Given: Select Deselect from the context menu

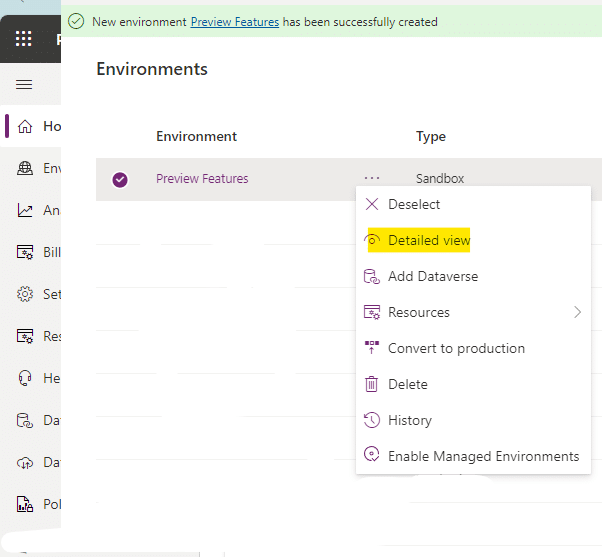Looking at the screenshot, I should click(x=414, y=204).
